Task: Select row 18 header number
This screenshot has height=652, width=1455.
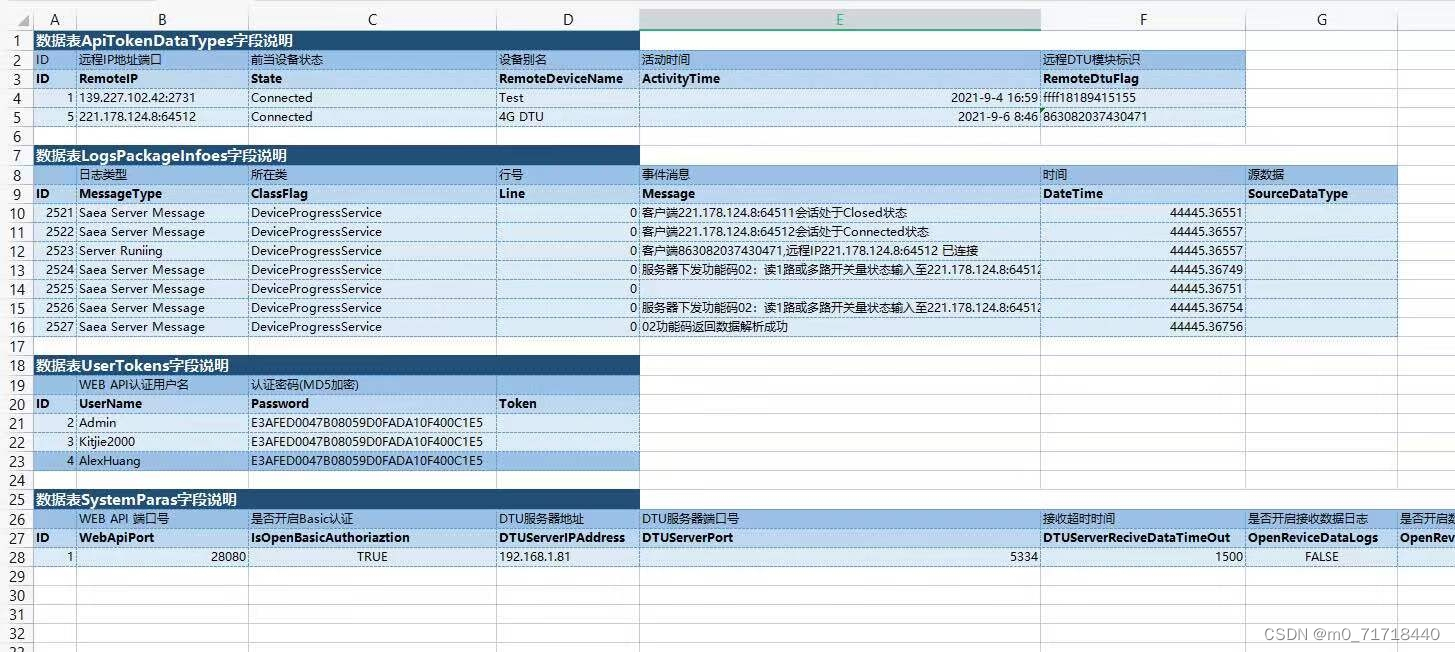Action: (x=16, y=366)
